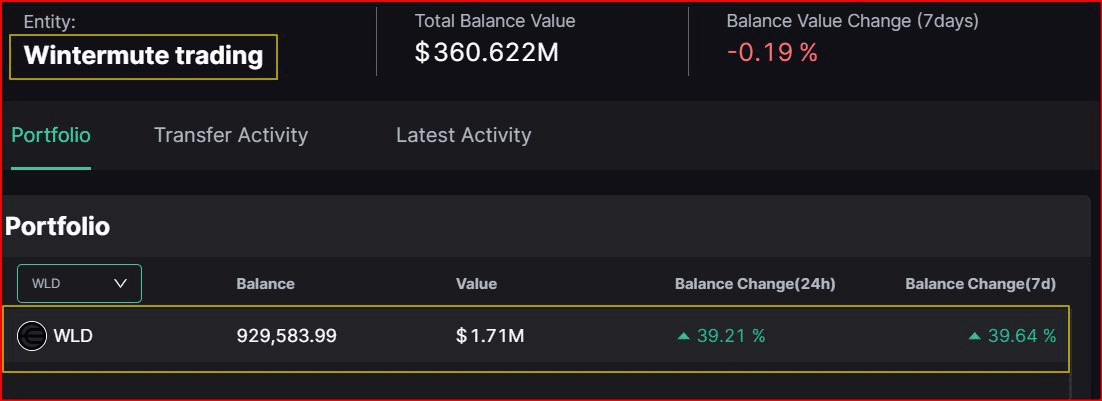Click the Total Balance Value label
Screen dimensions: 1102x401
495,20
